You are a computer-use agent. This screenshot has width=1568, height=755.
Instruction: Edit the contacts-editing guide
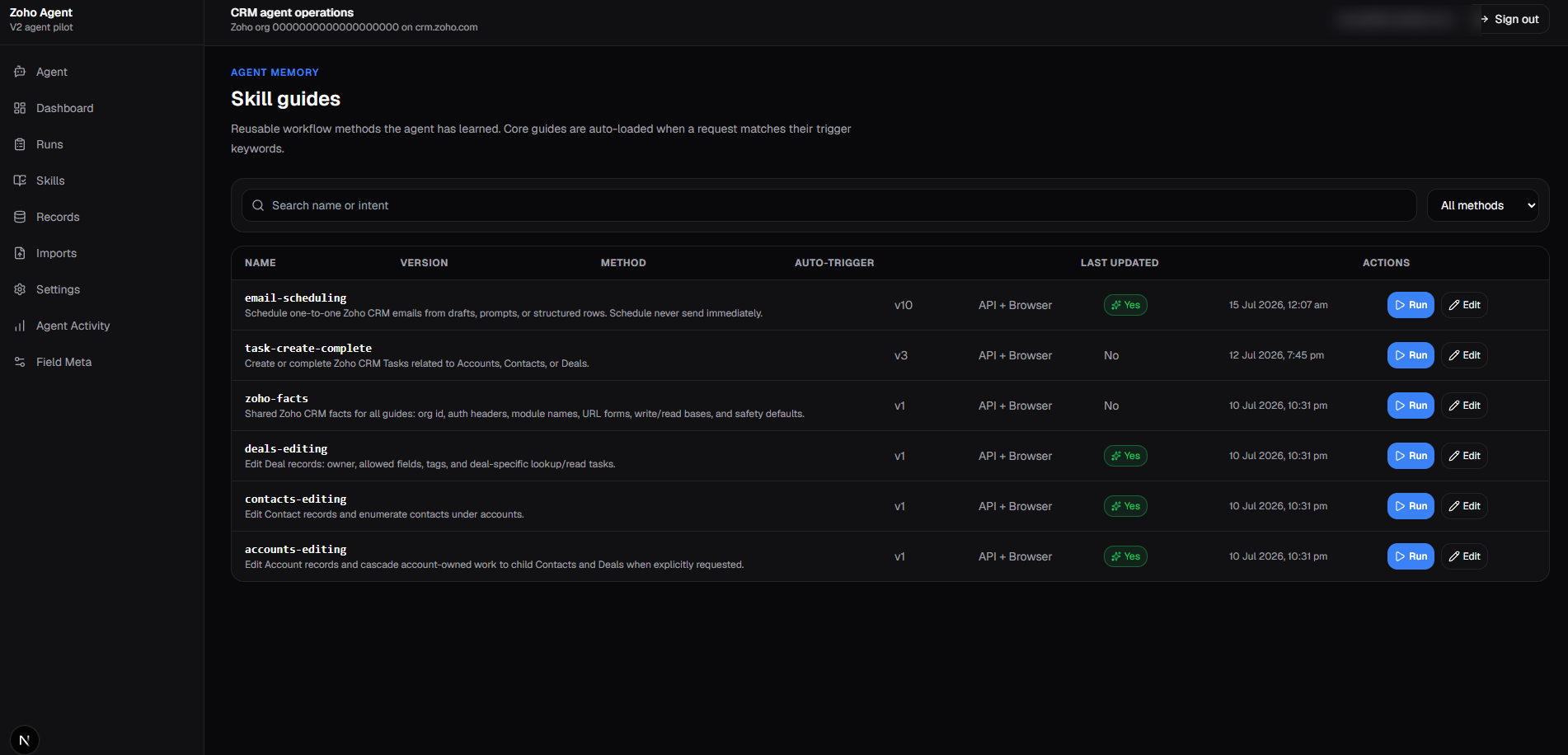pos(1464,506)
